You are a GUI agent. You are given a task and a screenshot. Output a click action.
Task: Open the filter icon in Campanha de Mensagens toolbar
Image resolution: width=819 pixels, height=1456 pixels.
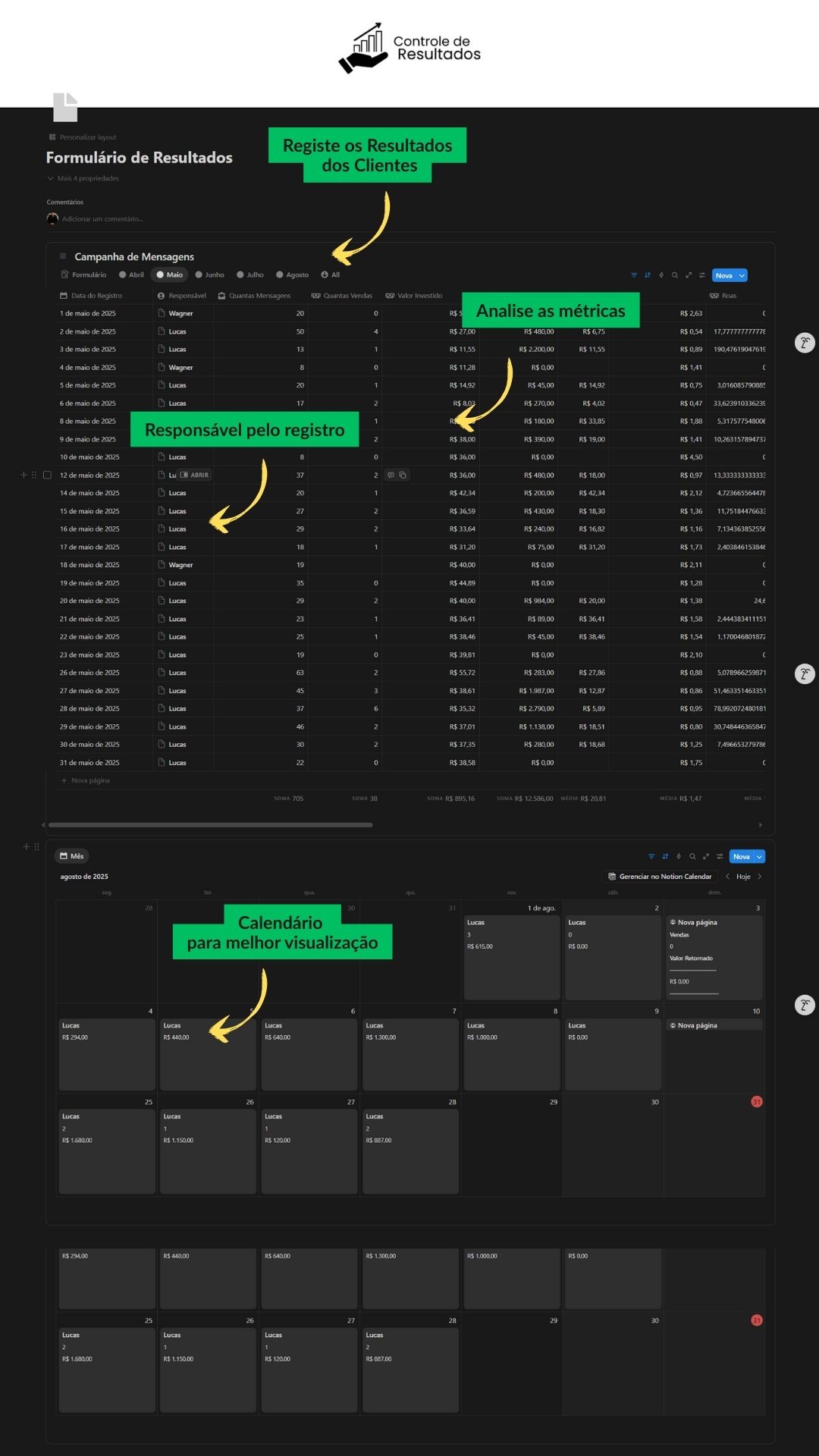click(x=634, y=275)
